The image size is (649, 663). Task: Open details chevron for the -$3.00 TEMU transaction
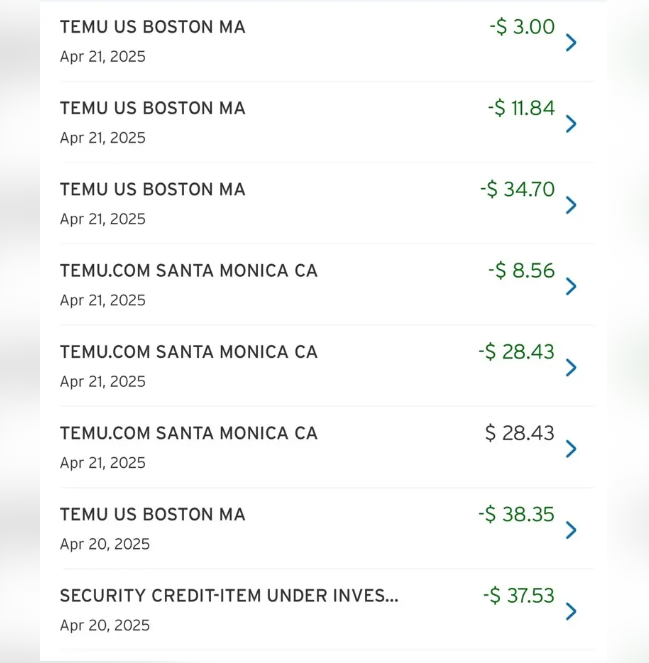(x=571, y=43)
